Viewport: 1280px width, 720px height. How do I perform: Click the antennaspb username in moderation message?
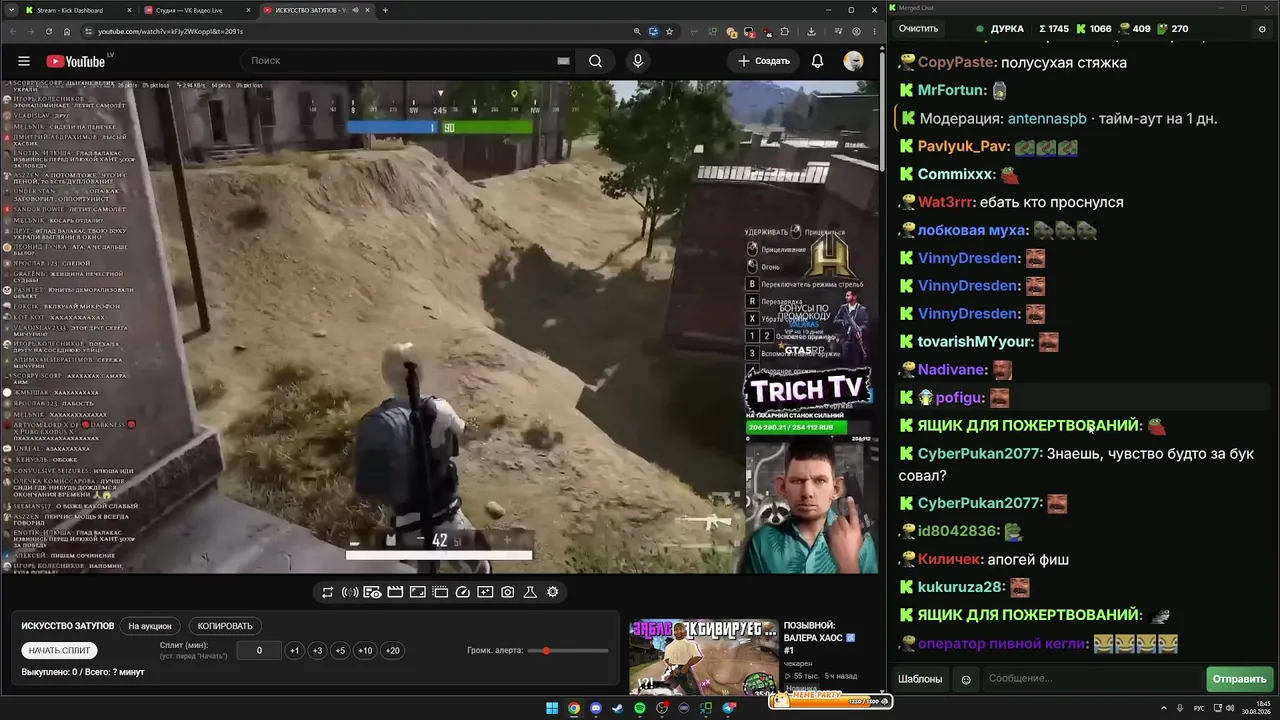1047,118
